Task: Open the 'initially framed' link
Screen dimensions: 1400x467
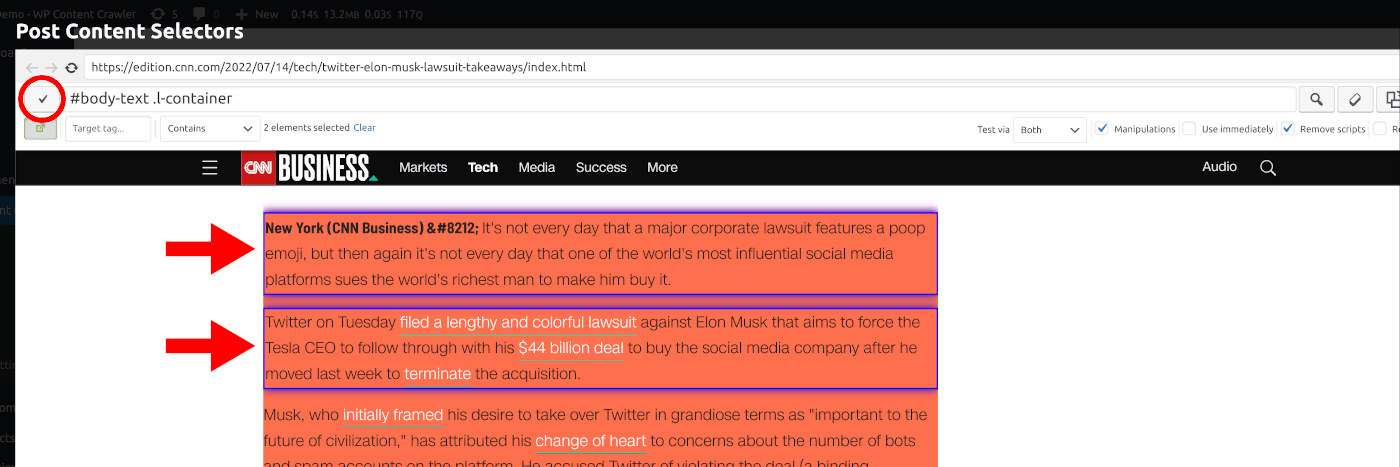Action: pyautogui.click(x=393, y=414)
